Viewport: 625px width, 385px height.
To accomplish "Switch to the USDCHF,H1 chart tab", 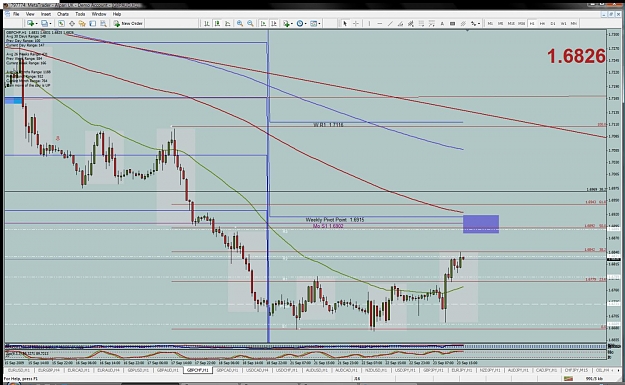I will coord(287,370).
